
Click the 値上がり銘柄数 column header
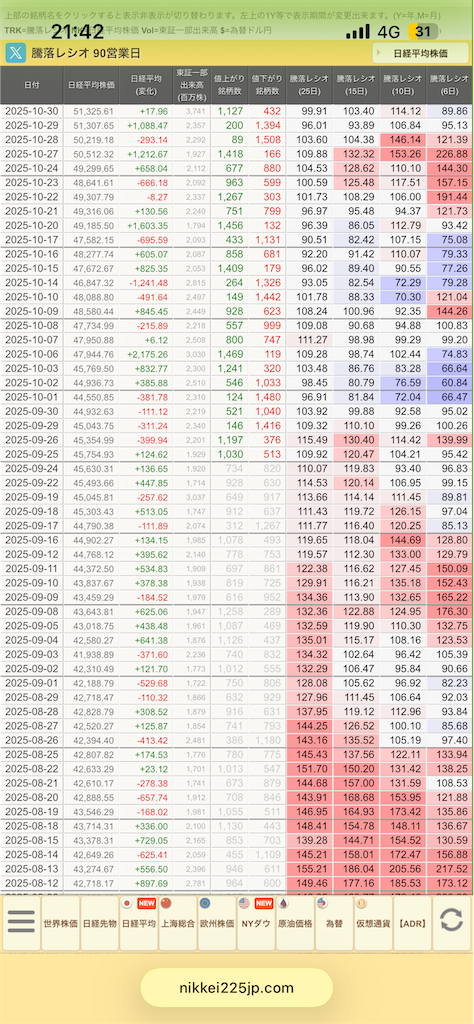(x=229, y=85)
